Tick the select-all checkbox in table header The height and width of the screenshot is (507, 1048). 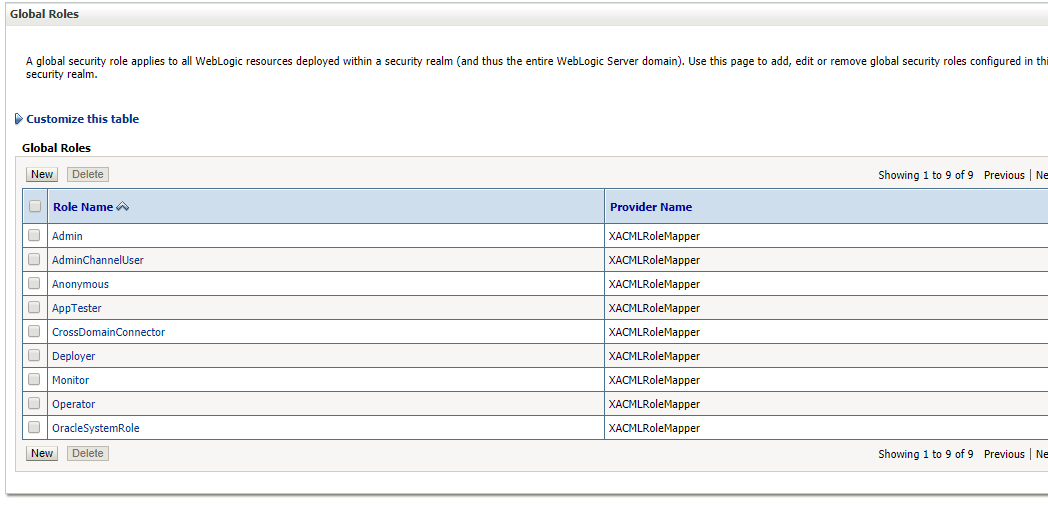click(x=35, y=206)
